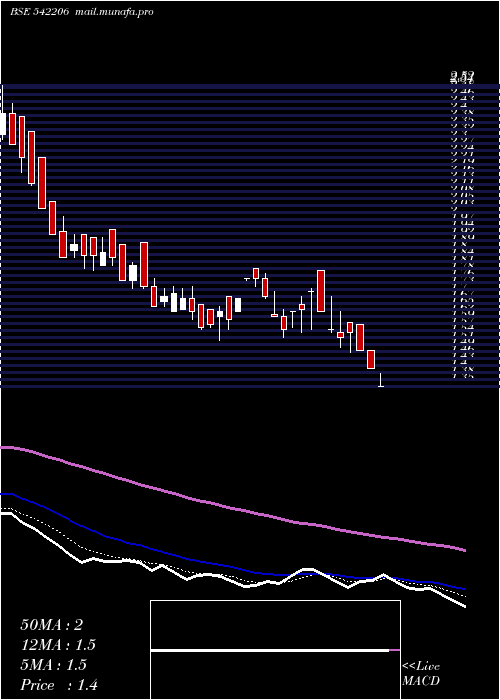Click the white MACD histogram line inside the box
Viewport: 500px width, 700px height.
click(x=270, y=650)
